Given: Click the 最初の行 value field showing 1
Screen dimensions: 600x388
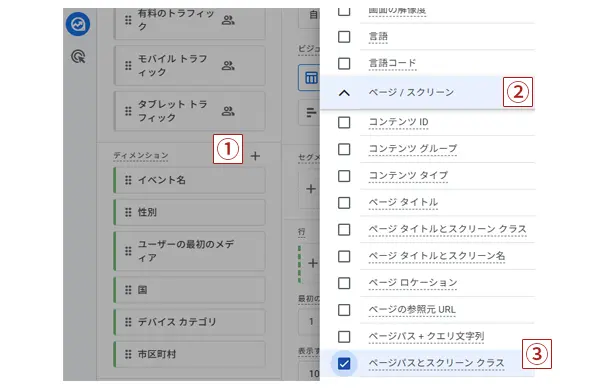Looking at the screenshot, I should [x=309, y=322].
